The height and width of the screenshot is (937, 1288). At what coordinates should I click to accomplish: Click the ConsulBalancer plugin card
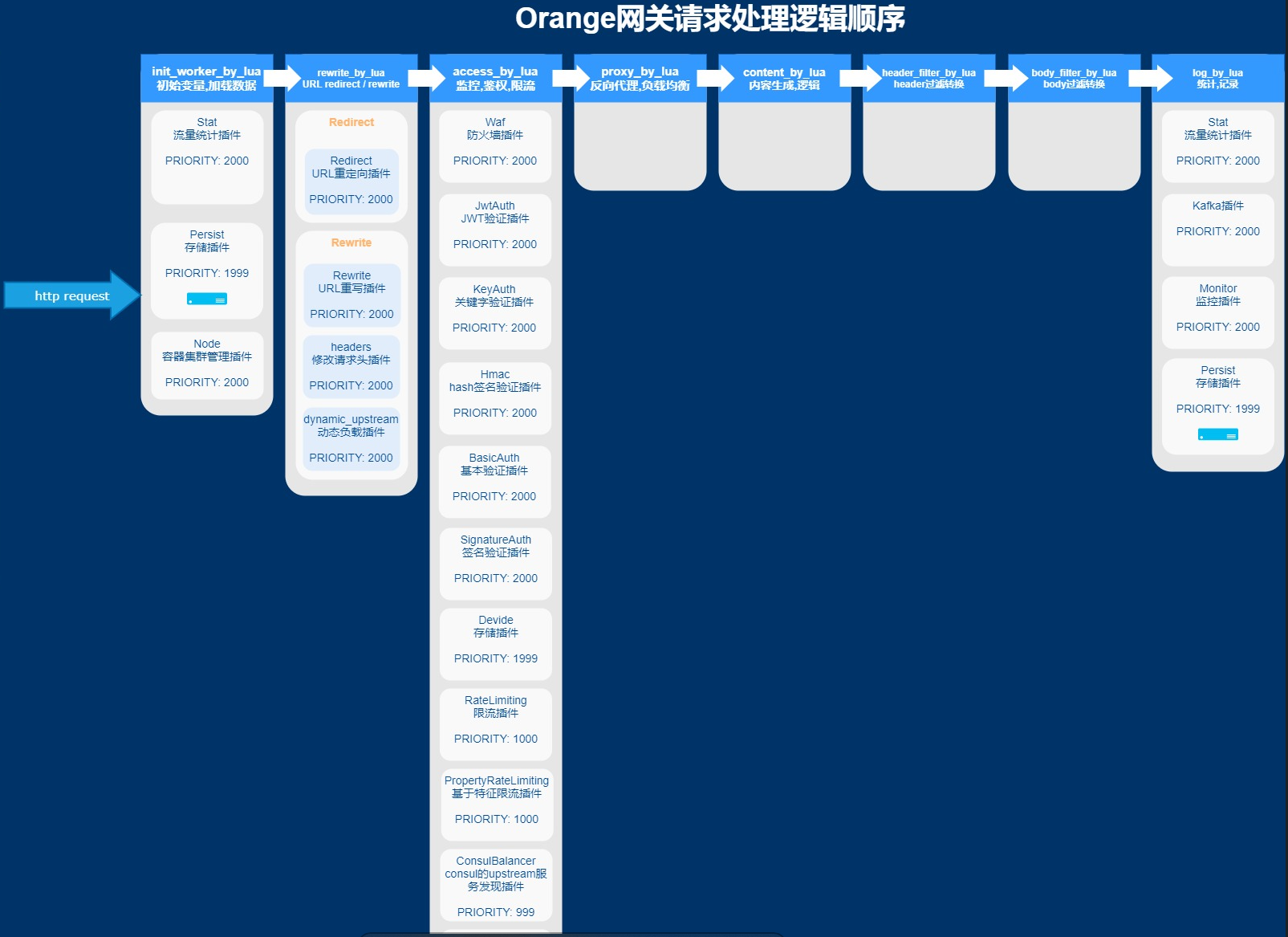[x=497, y=886]
